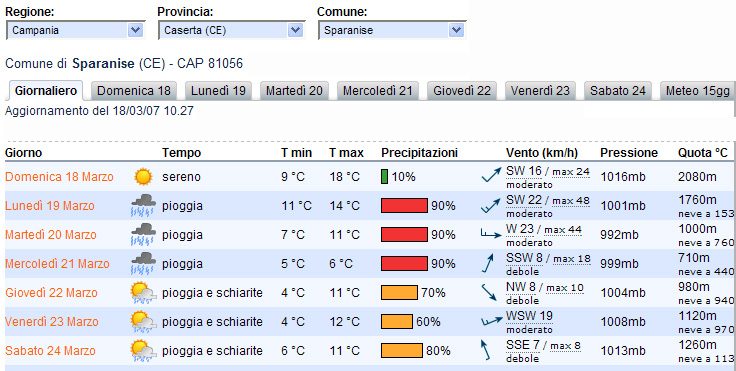Open the Provincia dropdown showing Caserta (CE)

pyautogui.click(x=231, y=31)
